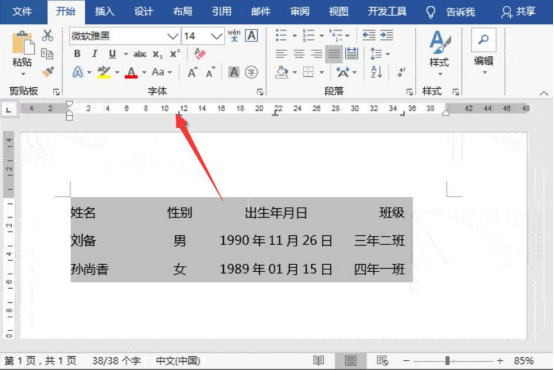Toggle Bold formatting
Screen dimensions: 554x370
(x=77, y=54)
